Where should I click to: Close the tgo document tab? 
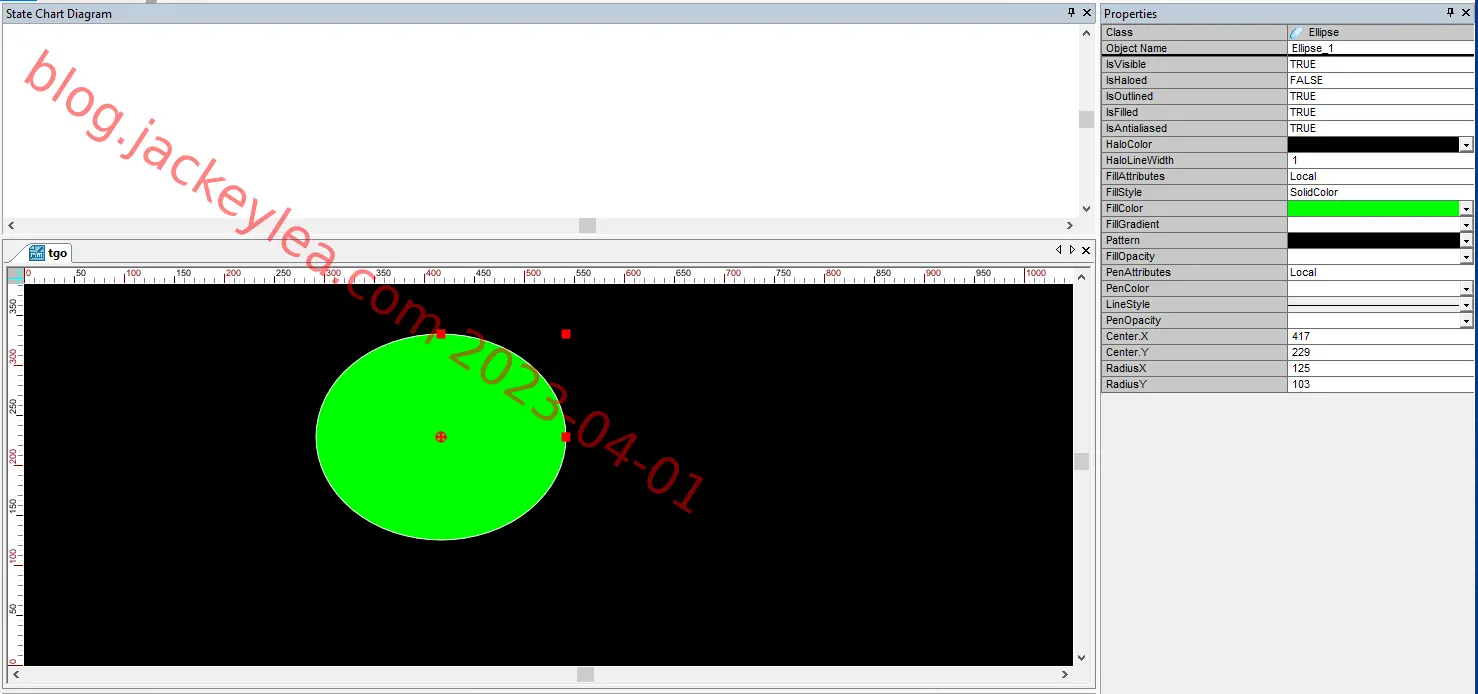click(x=1085, y=250)
